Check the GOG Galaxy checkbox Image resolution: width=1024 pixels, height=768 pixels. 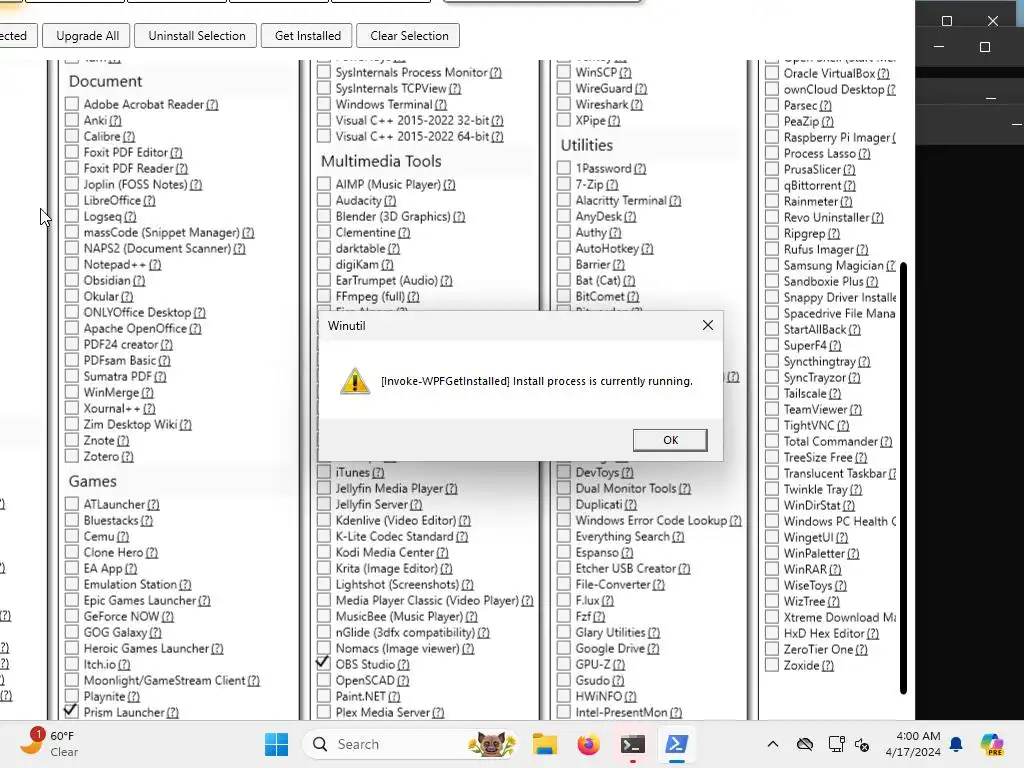click(x=72, y=632)
